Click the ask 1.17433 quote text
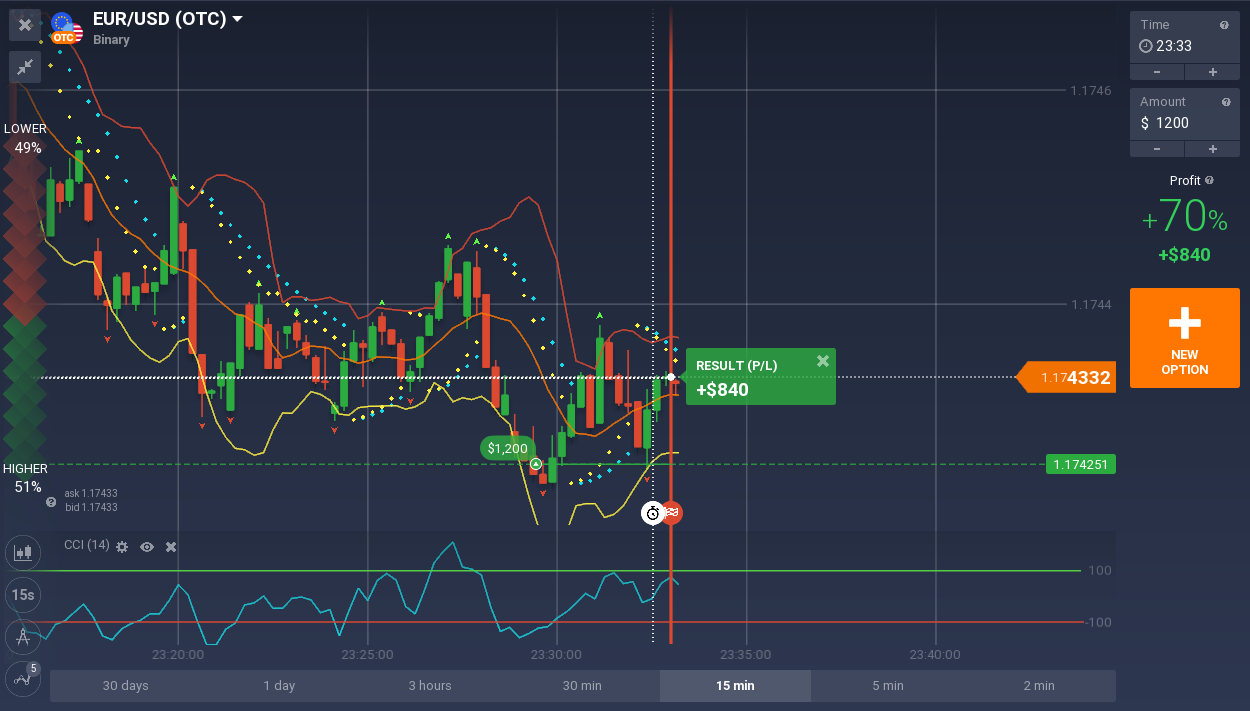This screenshot has width=1250, height=711. (91, 493)
